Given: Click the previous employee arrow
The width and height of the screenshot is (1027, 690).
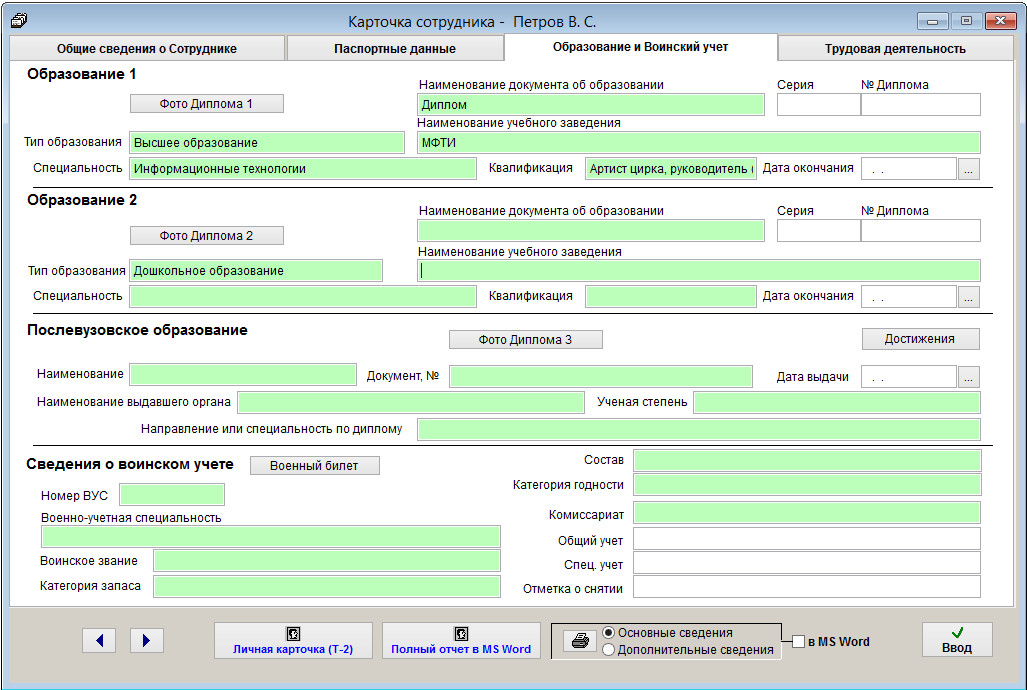Looking at the screenshot, I should (x=99, y=640).
